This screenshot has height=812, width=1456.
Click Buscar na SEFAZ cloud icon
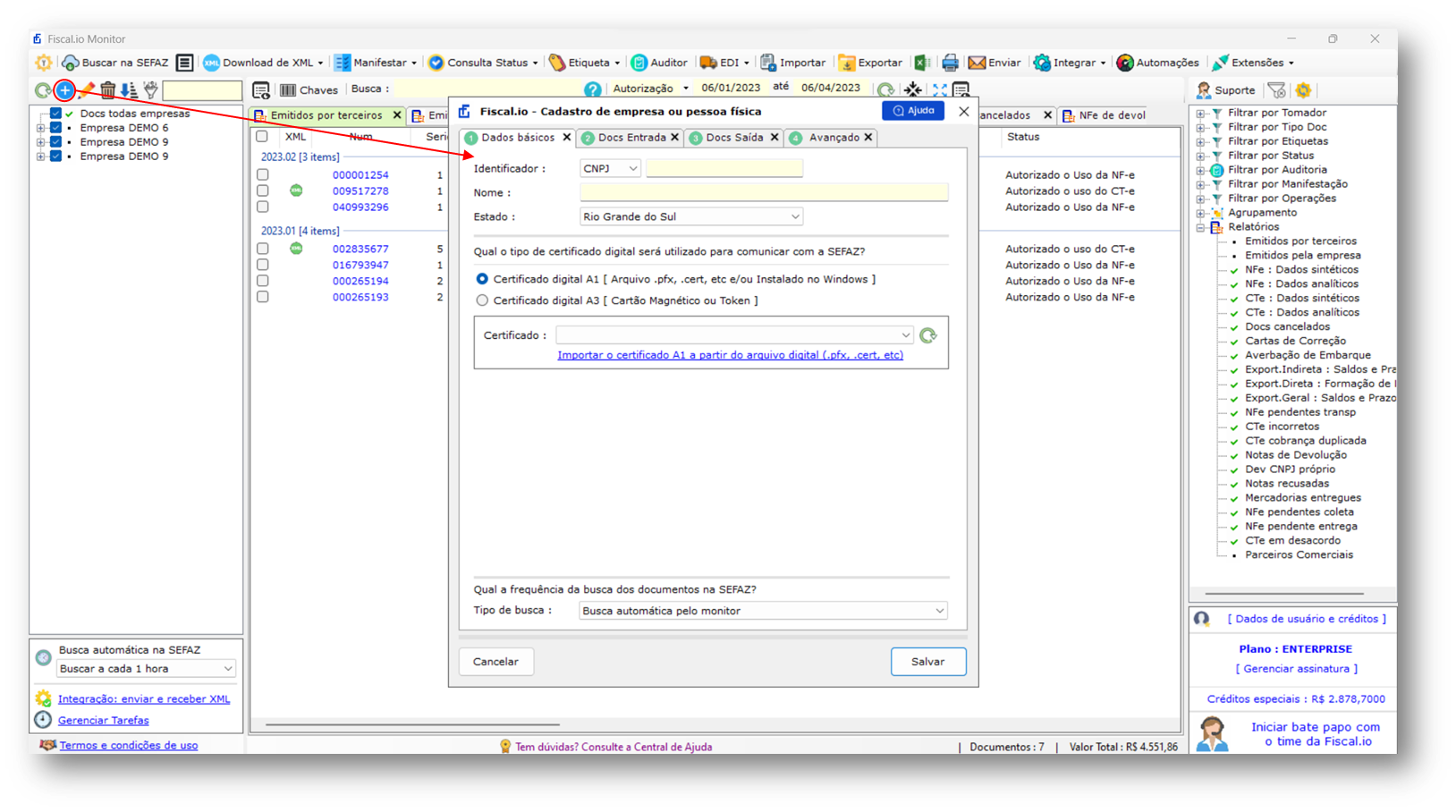click(x=70, y=63)
